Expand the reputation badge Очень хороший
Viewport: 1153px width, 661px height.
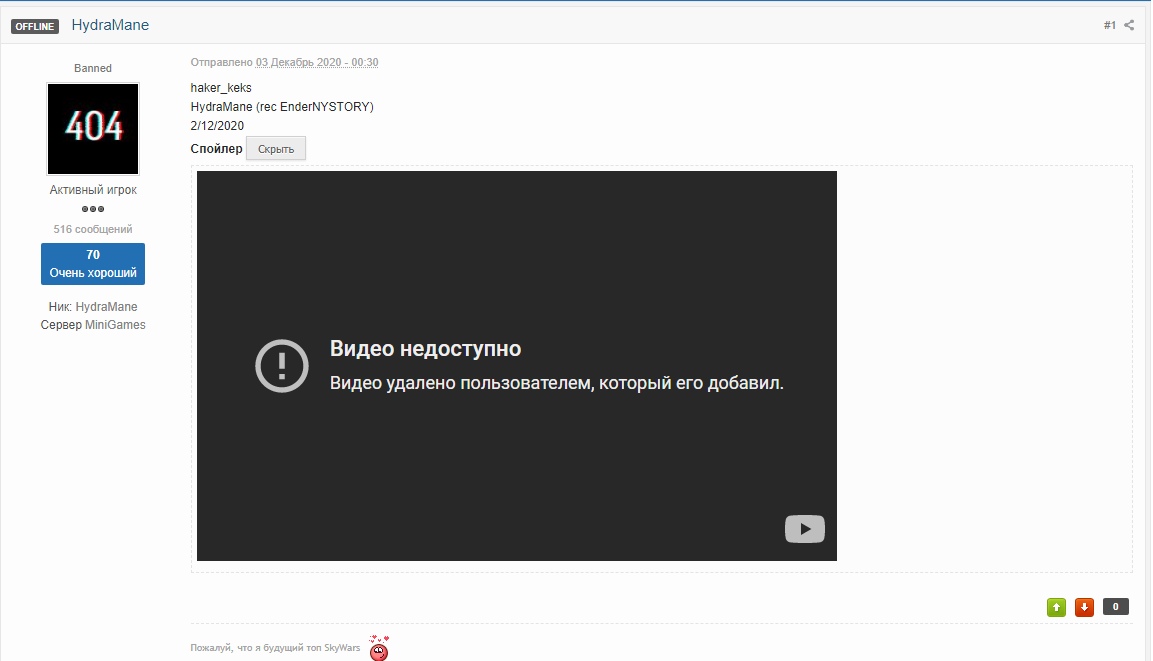92,270
